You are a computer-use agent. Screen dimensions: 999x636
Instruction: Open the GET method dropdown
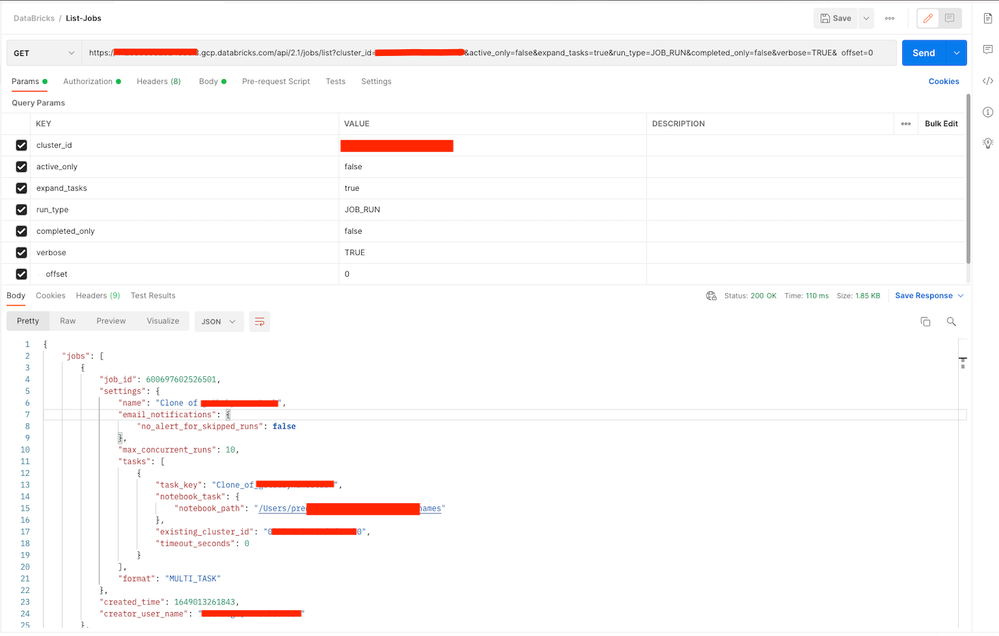[44, 53]
